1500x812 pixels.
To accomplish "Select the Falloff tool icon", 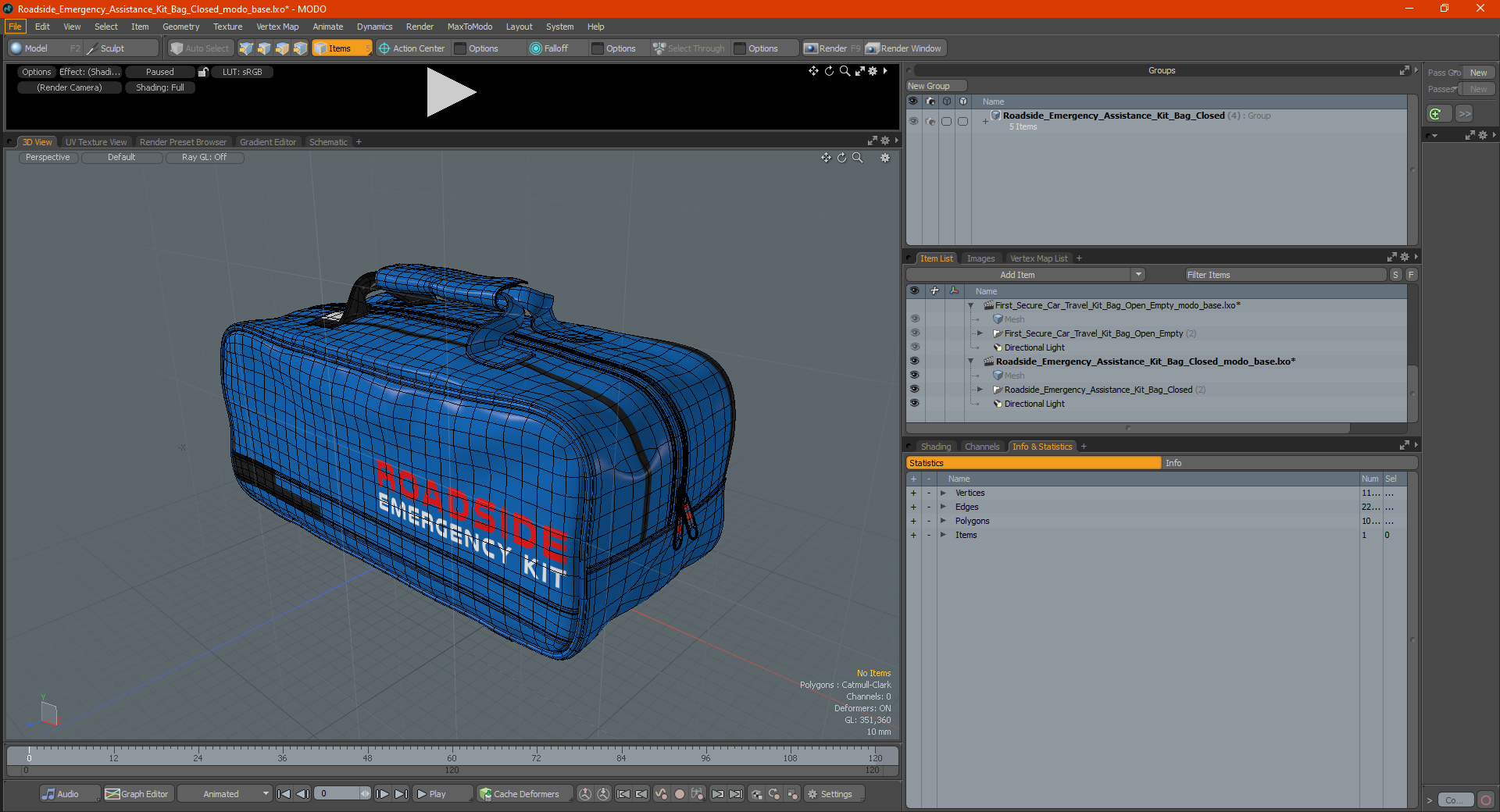I will pos(535,48).
